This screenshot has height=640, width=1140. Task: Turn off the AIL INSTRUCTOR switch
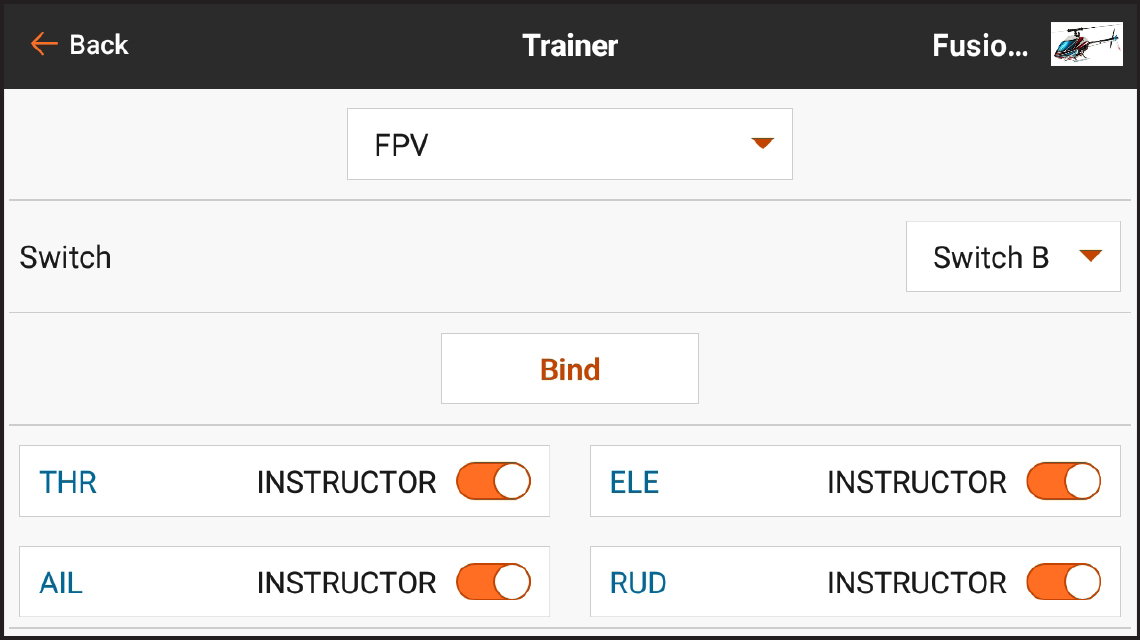[492, 582]
